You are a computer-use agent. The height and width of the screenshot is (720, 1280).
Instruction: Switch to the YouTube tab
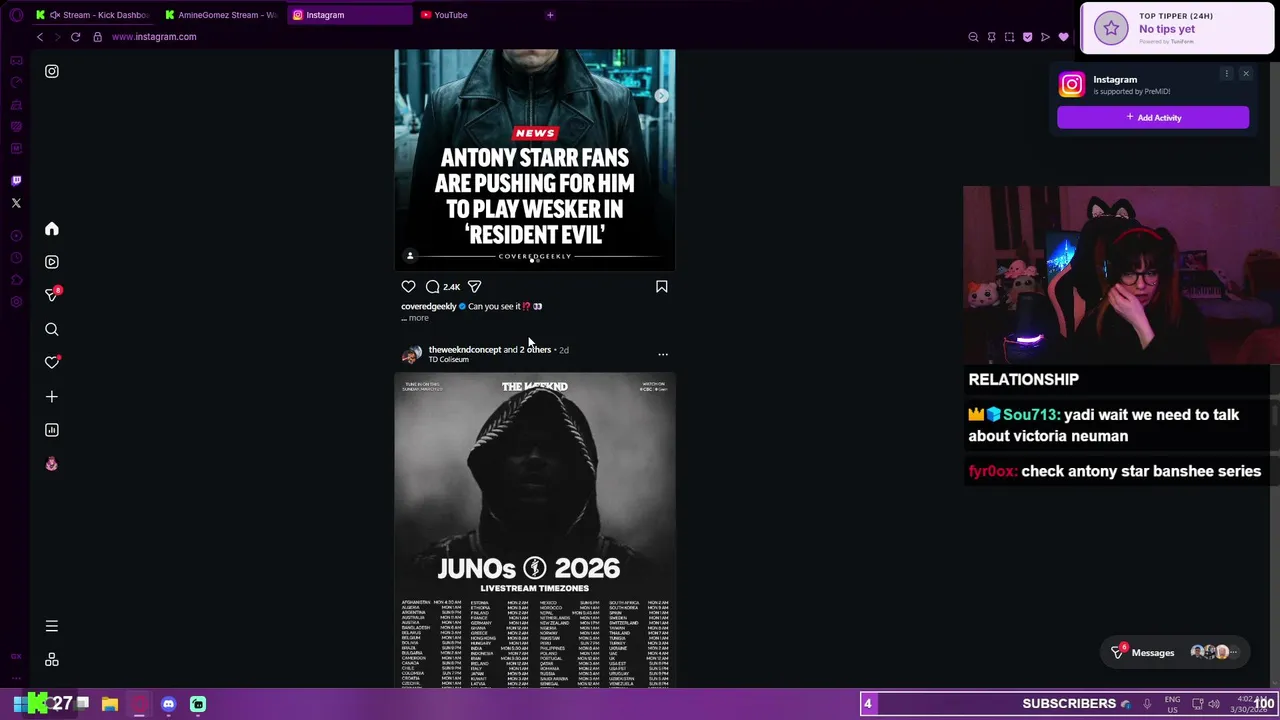point(475,15)
